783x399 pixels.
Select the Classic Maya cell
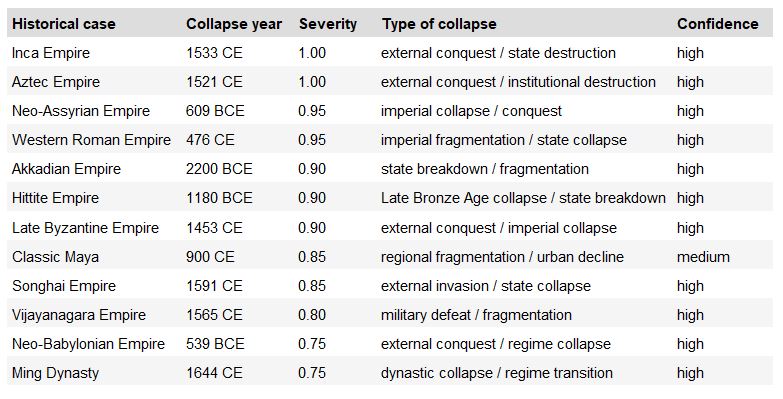[55, 257]
